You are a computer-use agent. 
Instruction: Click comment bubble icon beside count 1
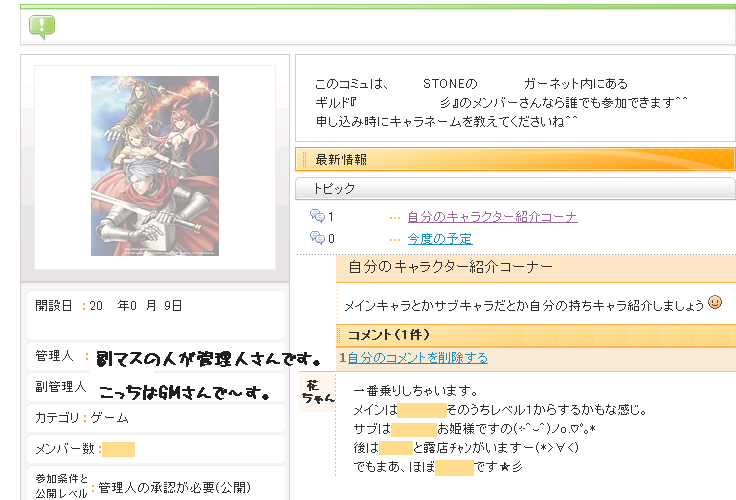coord(317,216)
